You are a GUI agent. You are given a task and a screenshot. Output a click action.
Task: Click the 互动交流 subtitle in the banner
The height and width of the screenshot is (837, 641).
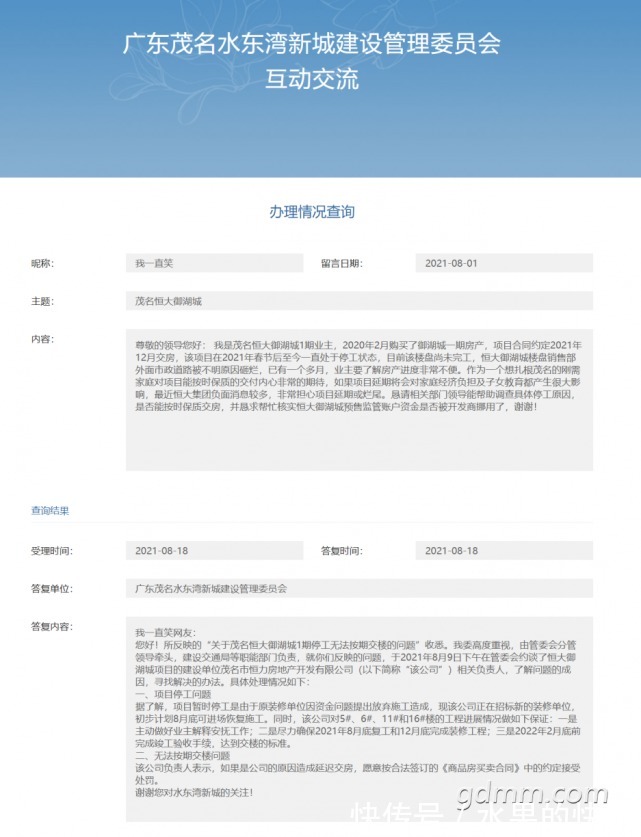(x=312, y=80)
